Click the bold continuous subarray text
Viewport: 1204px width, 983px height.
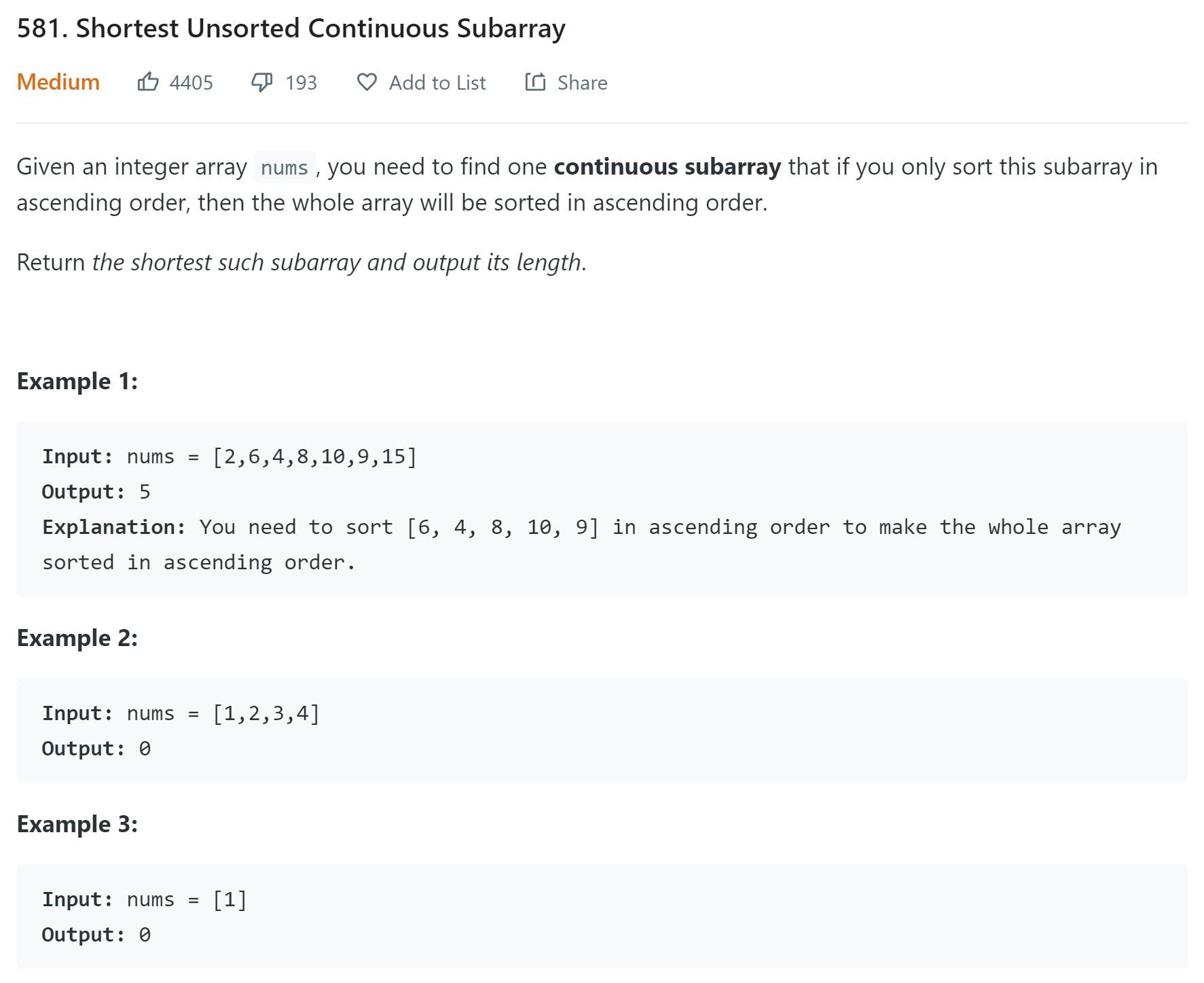pyautogui.click(x=667, y=167)
